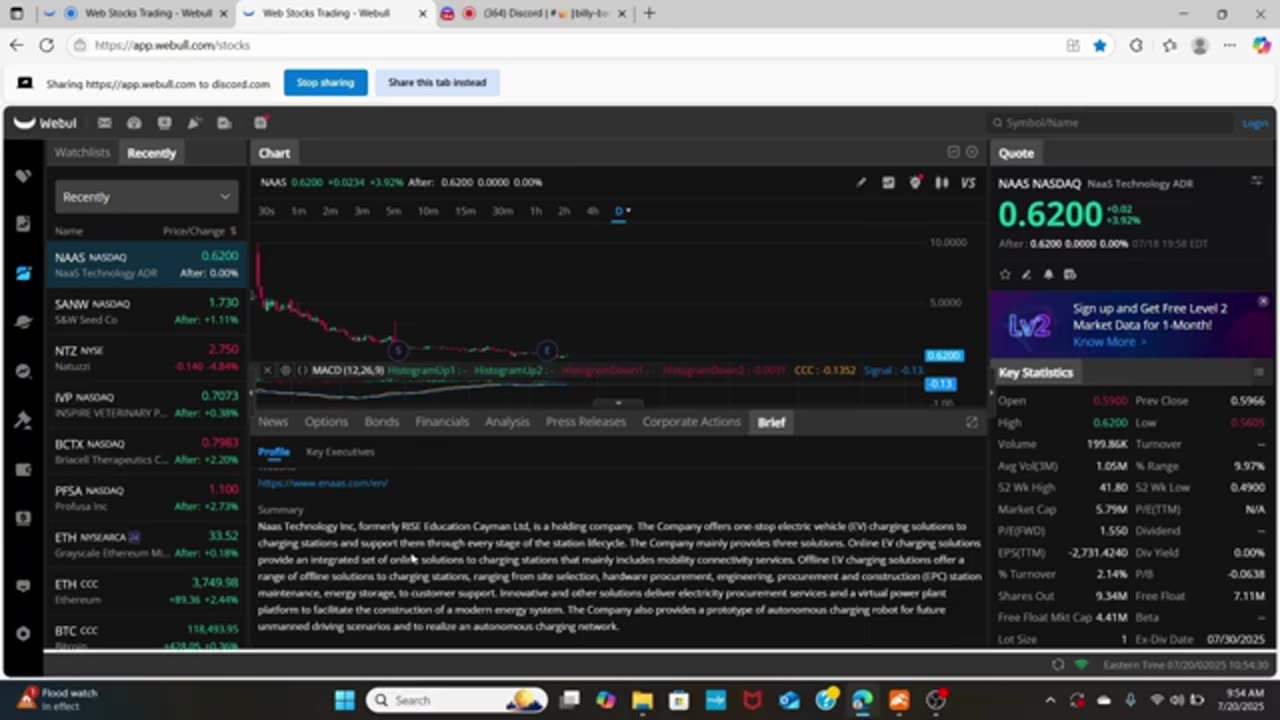Open the Know More link in banner

click(1109, 342)
